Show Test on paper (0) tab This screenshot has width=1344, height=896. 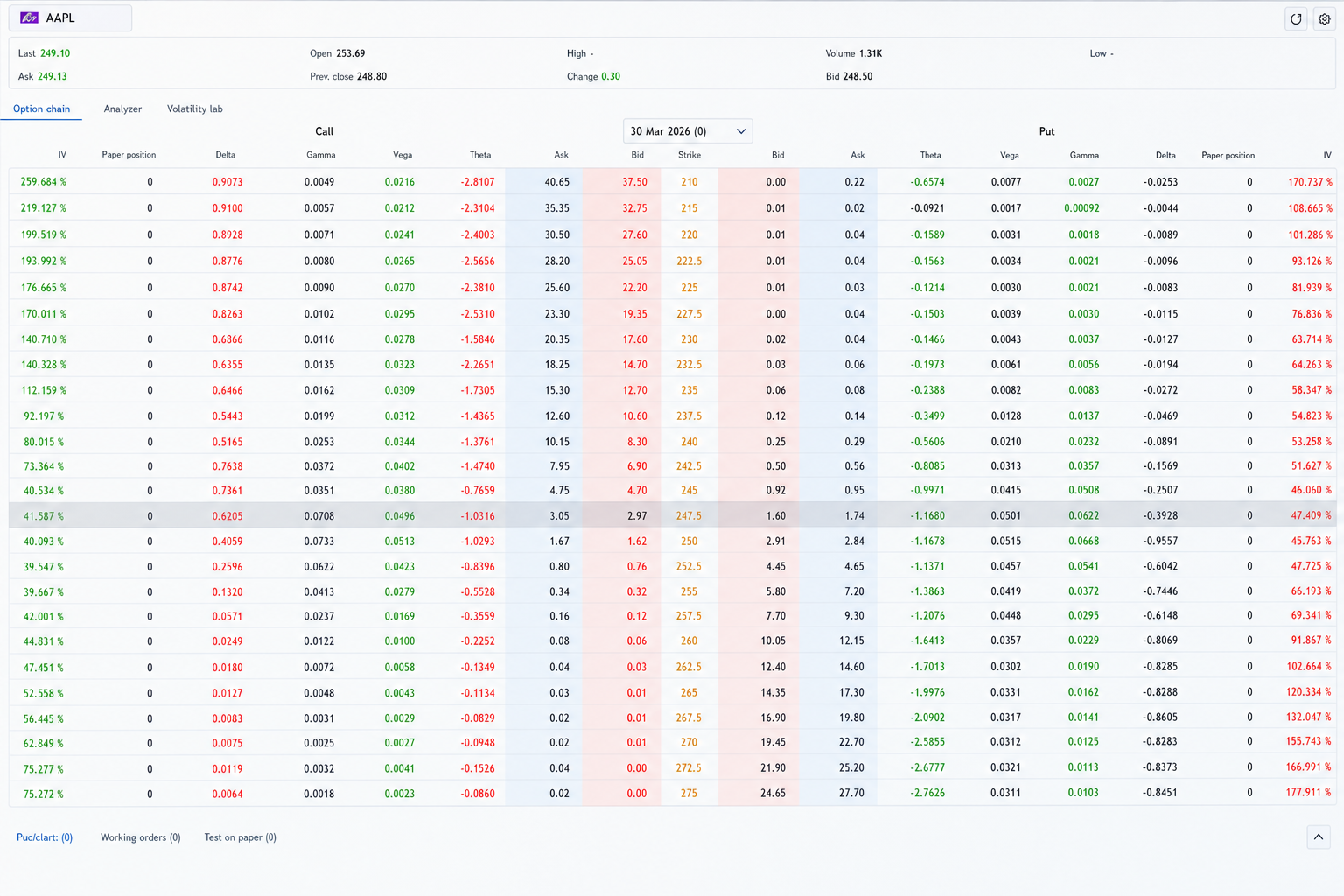pos(241,837)
